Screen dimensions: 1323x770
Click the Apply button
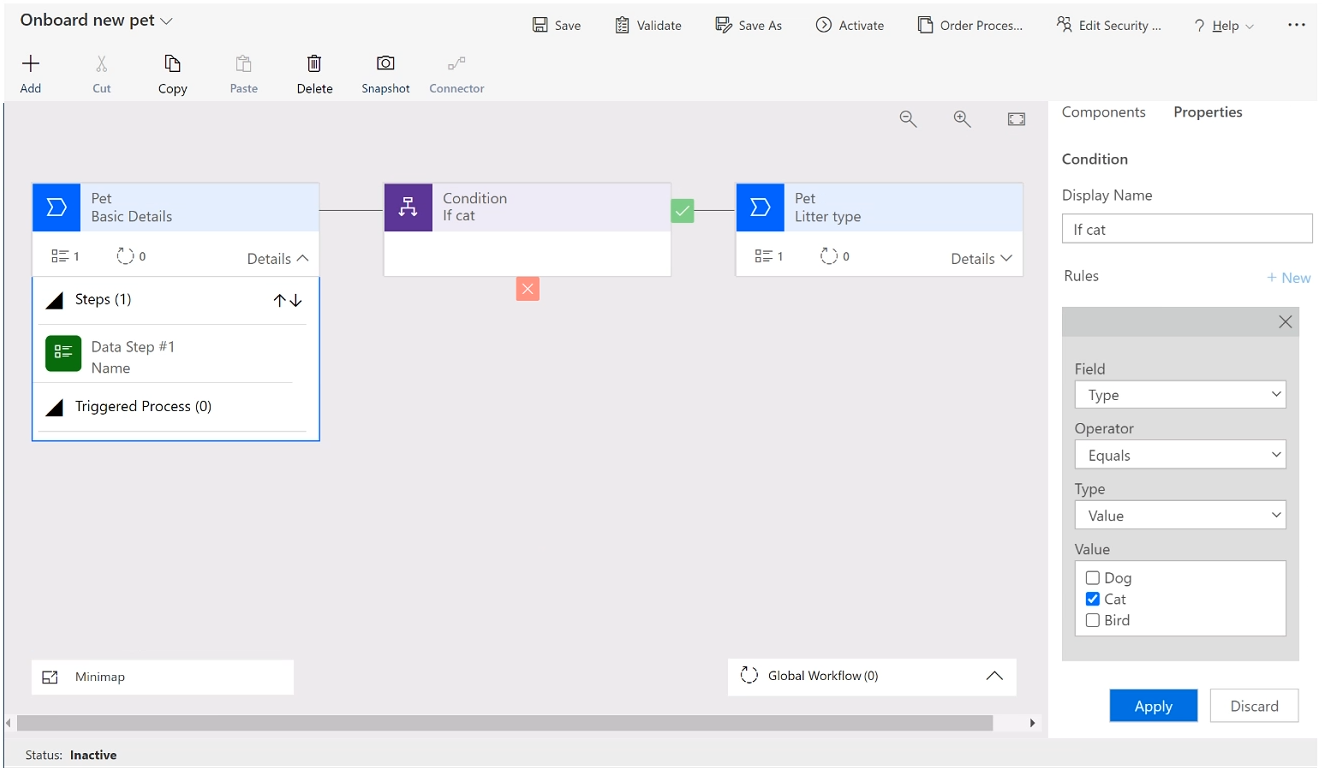point(1153,706)
